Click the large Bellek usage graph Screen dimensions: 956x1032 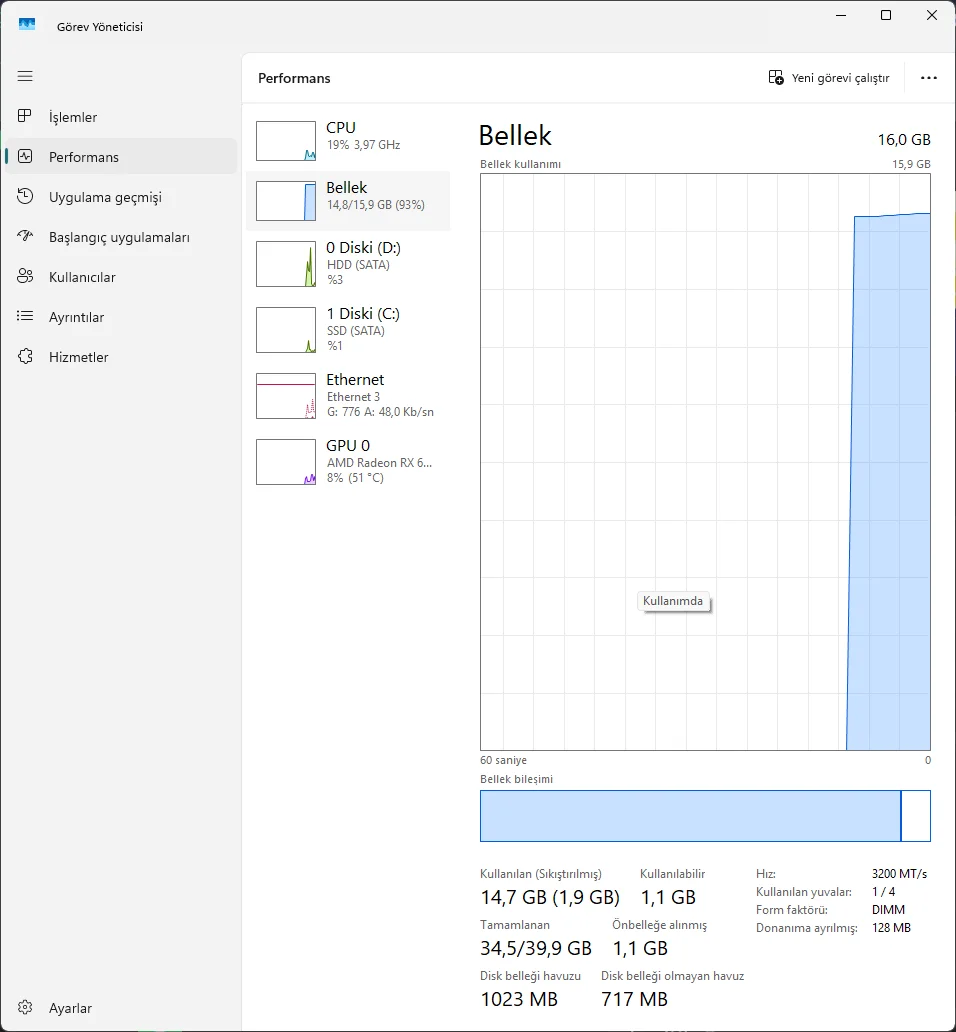click(705, 462)
